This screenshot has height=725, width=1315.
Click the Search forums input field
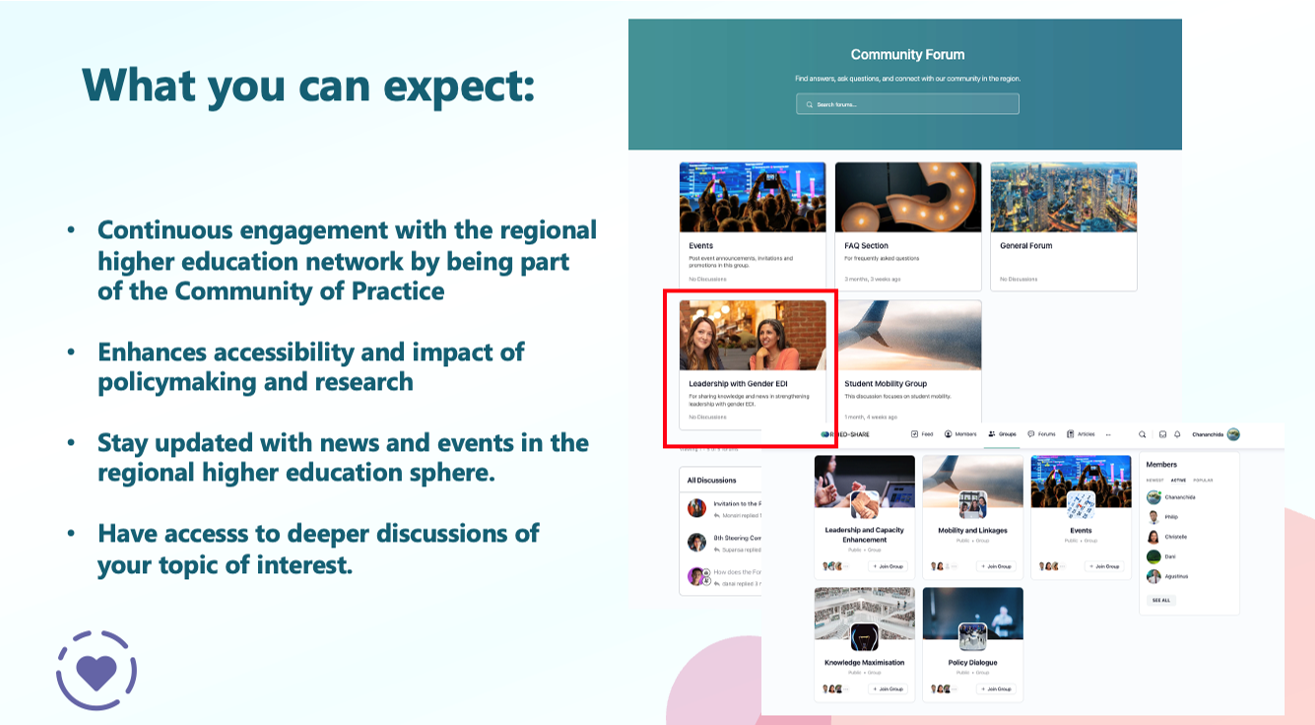tap(907, 104)
